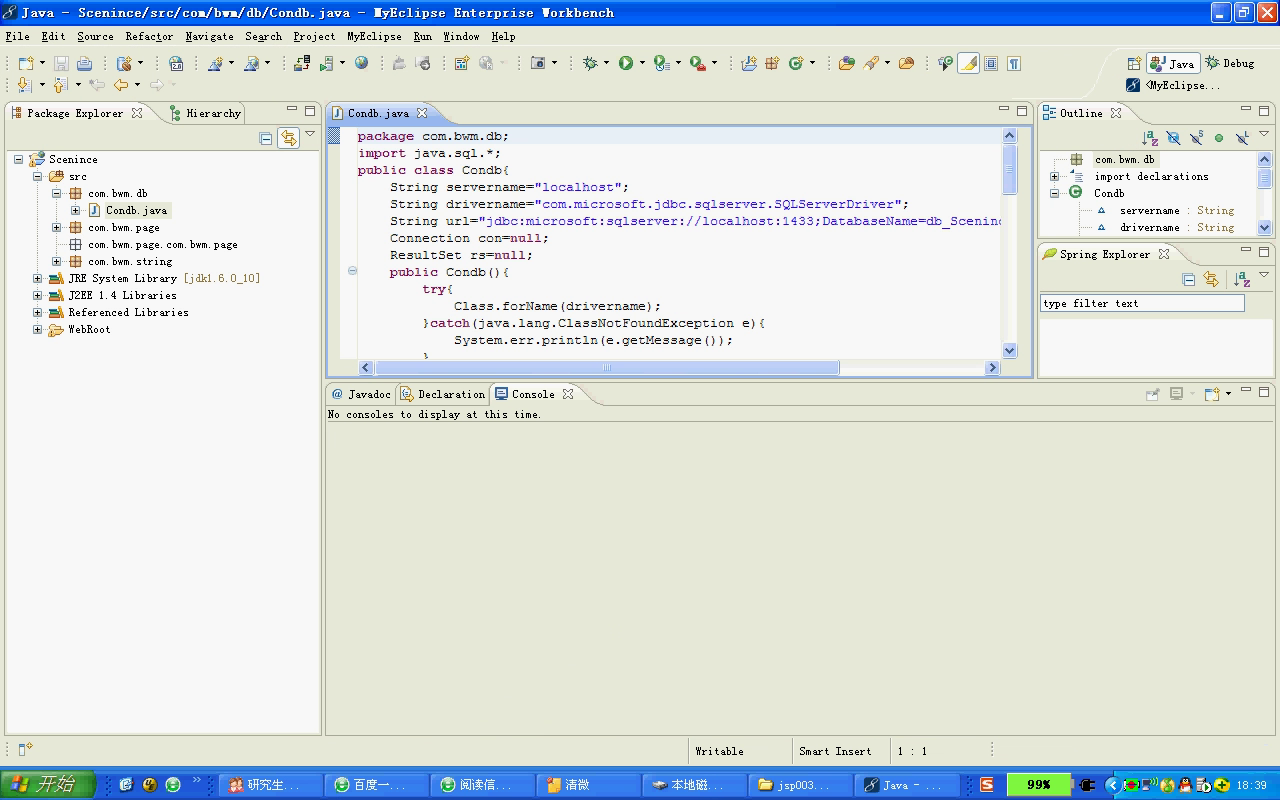Toggle Link with Editor in Spring Explorer

(x=1211, y=280)
